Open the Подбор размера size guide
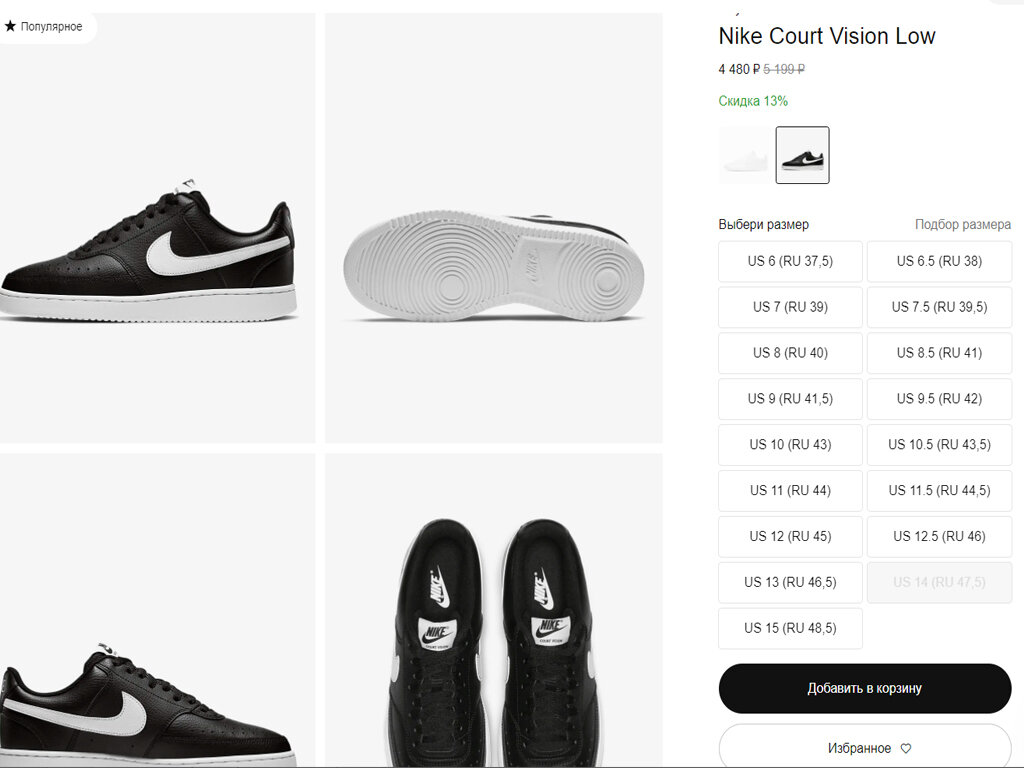Image resolution: width=1024 pixels, height=768 pixels. 963,225
